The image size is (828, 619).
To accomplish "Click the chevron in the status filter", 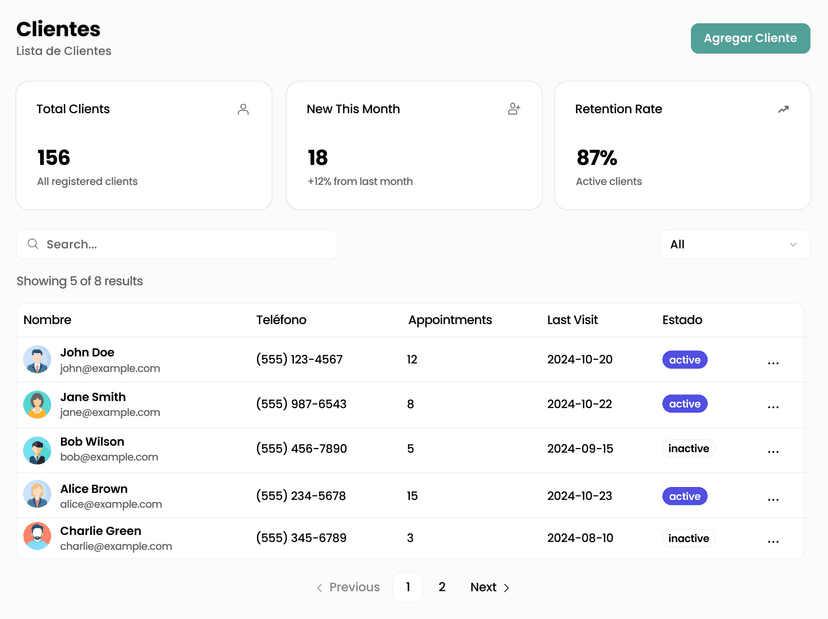I will [793, 244].
